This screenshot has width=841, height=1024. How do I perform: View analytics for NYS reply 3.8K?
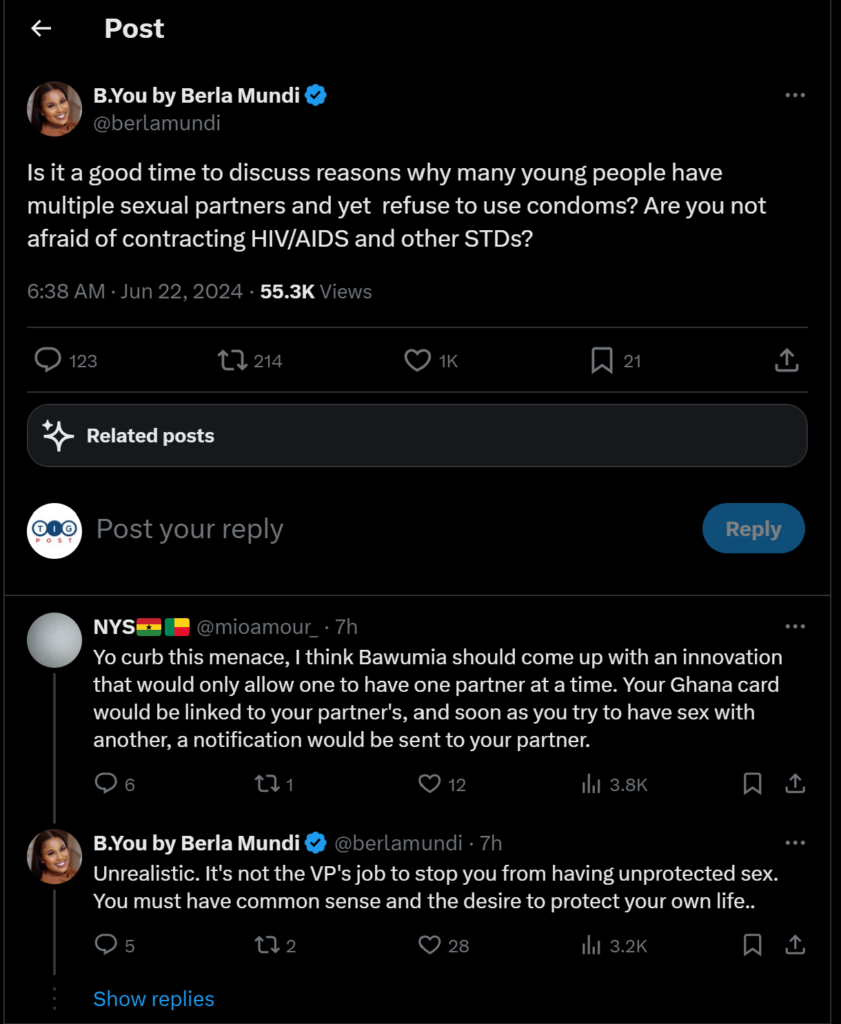pos(591,784)
